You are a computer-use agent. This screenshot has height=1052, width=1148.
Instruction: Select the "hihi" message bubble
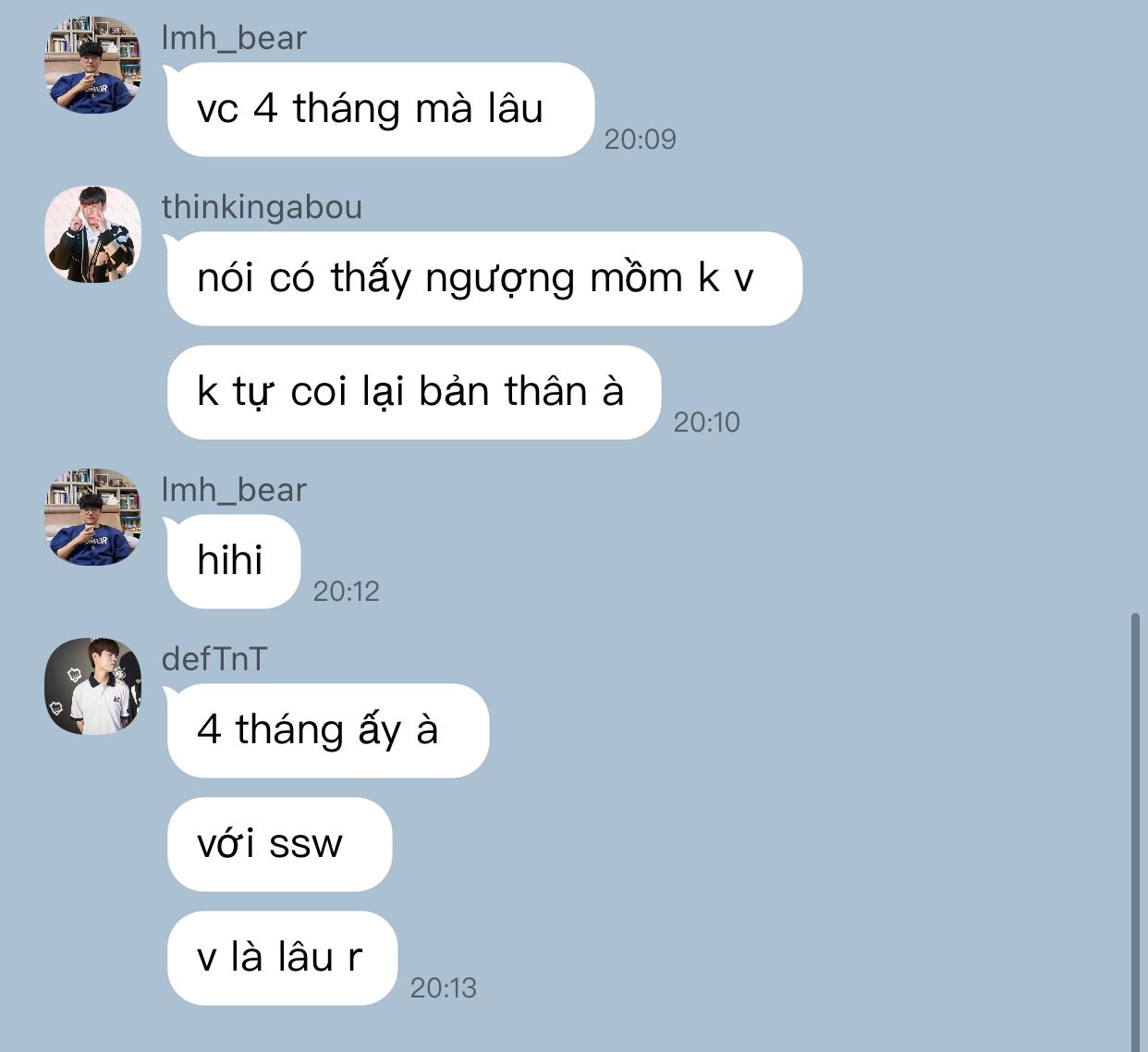(x=234, y=561)
